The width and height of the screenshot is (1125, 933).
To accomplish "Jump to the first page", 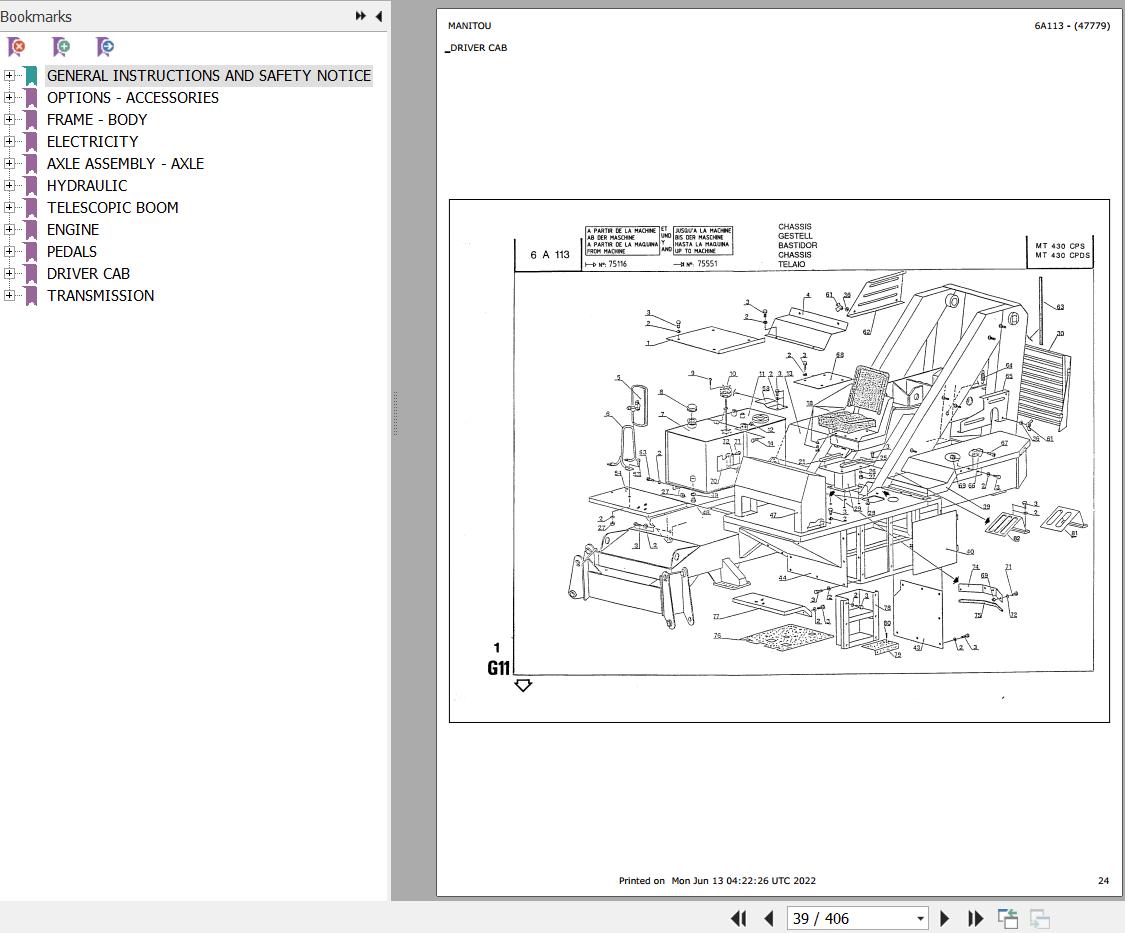I will 738,918.
